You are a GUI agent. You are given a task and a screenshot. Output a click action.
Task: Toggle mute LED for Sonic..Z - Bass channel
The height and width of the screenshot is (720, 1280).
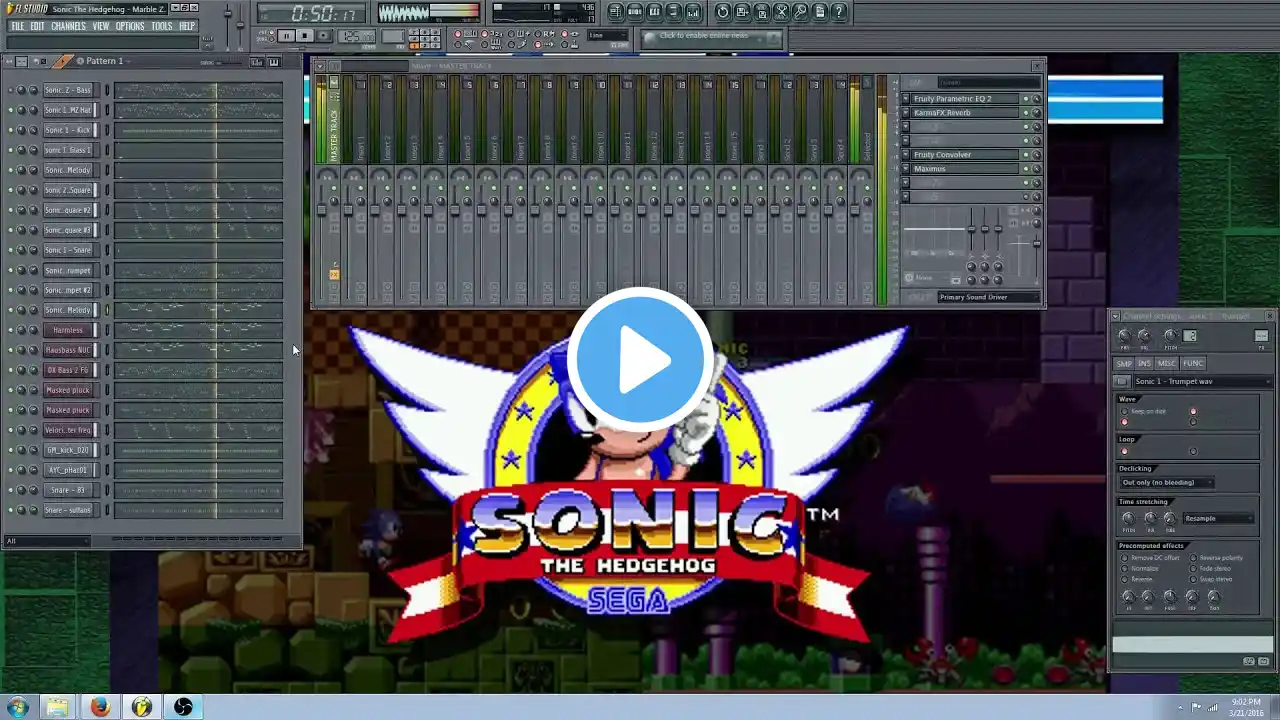pos(11,90)
